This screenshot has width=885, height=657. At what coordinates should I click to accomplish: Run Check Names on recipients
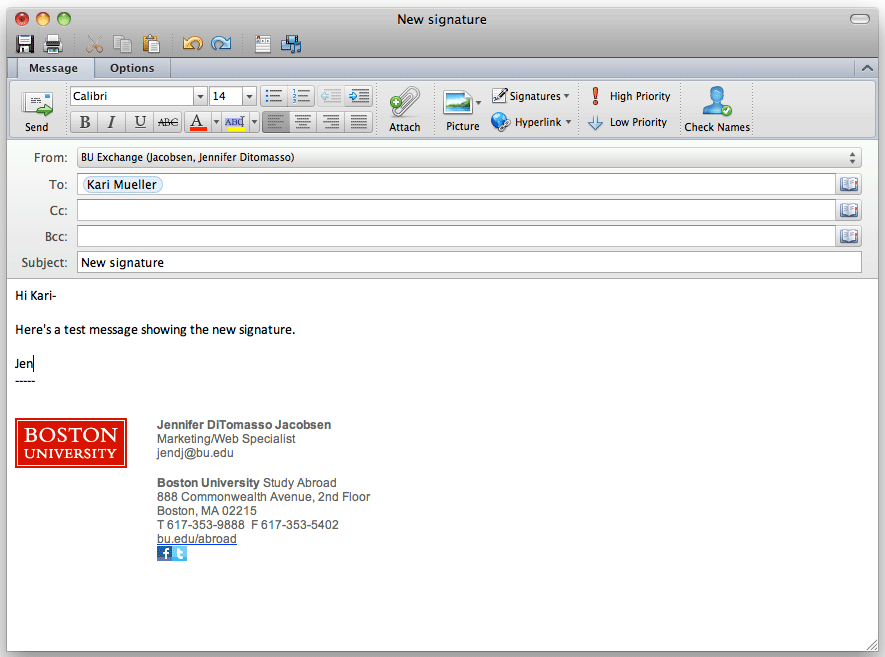(x=716, y=107)
